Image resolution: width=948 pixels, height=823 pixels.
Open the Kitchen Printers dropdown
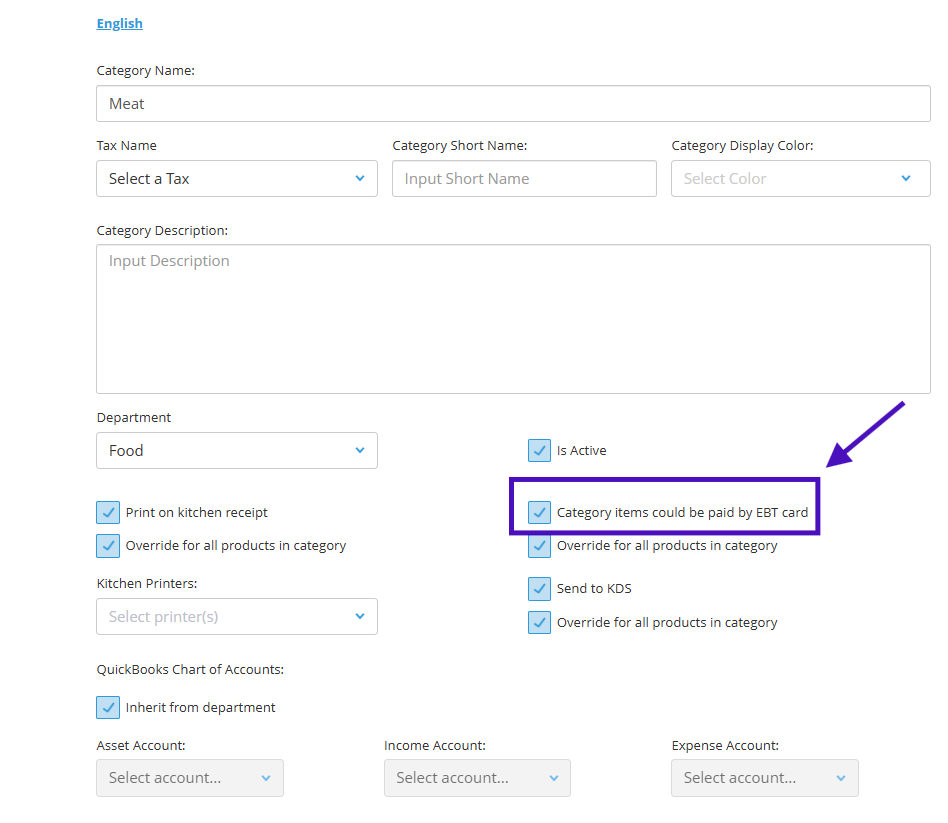[x=237, y=617]
